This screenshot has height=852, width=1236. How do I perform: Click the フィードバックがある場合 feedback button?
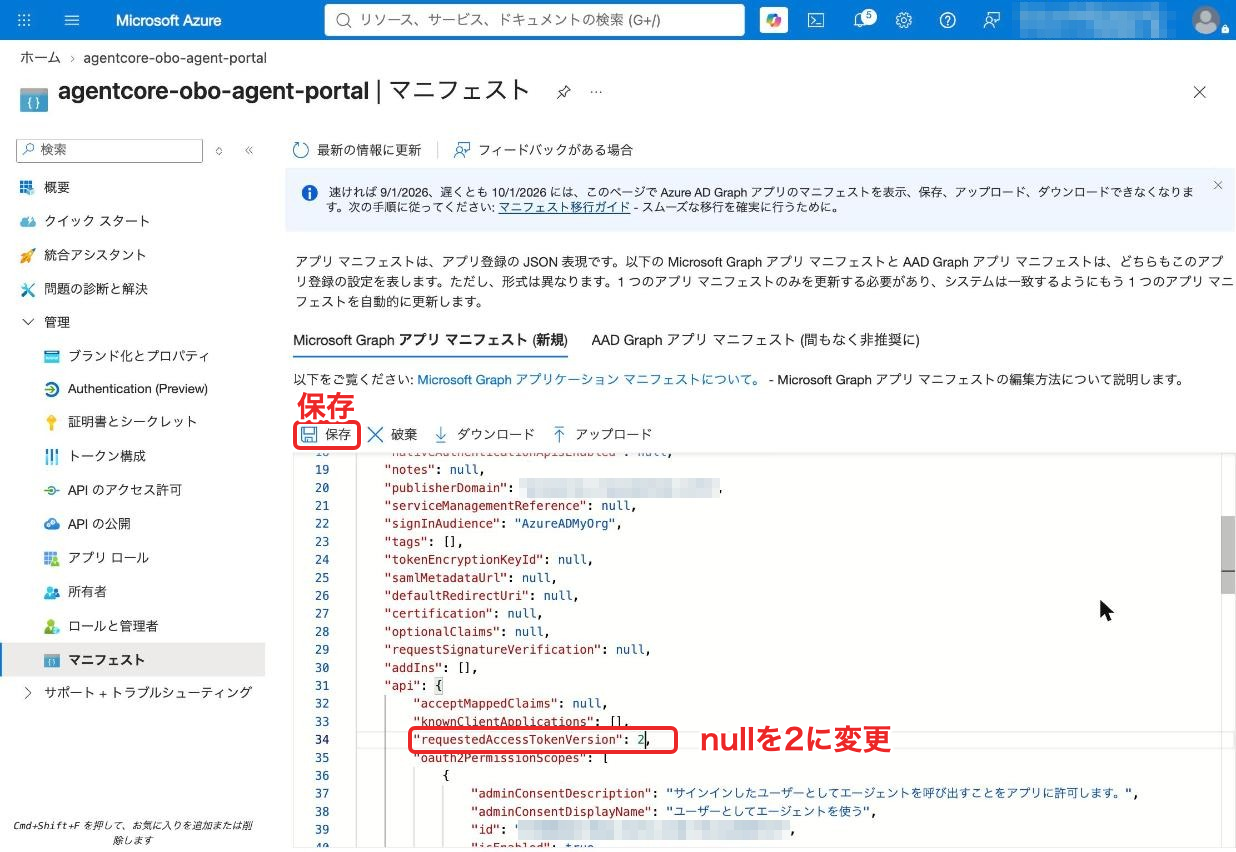pos(543,150)
